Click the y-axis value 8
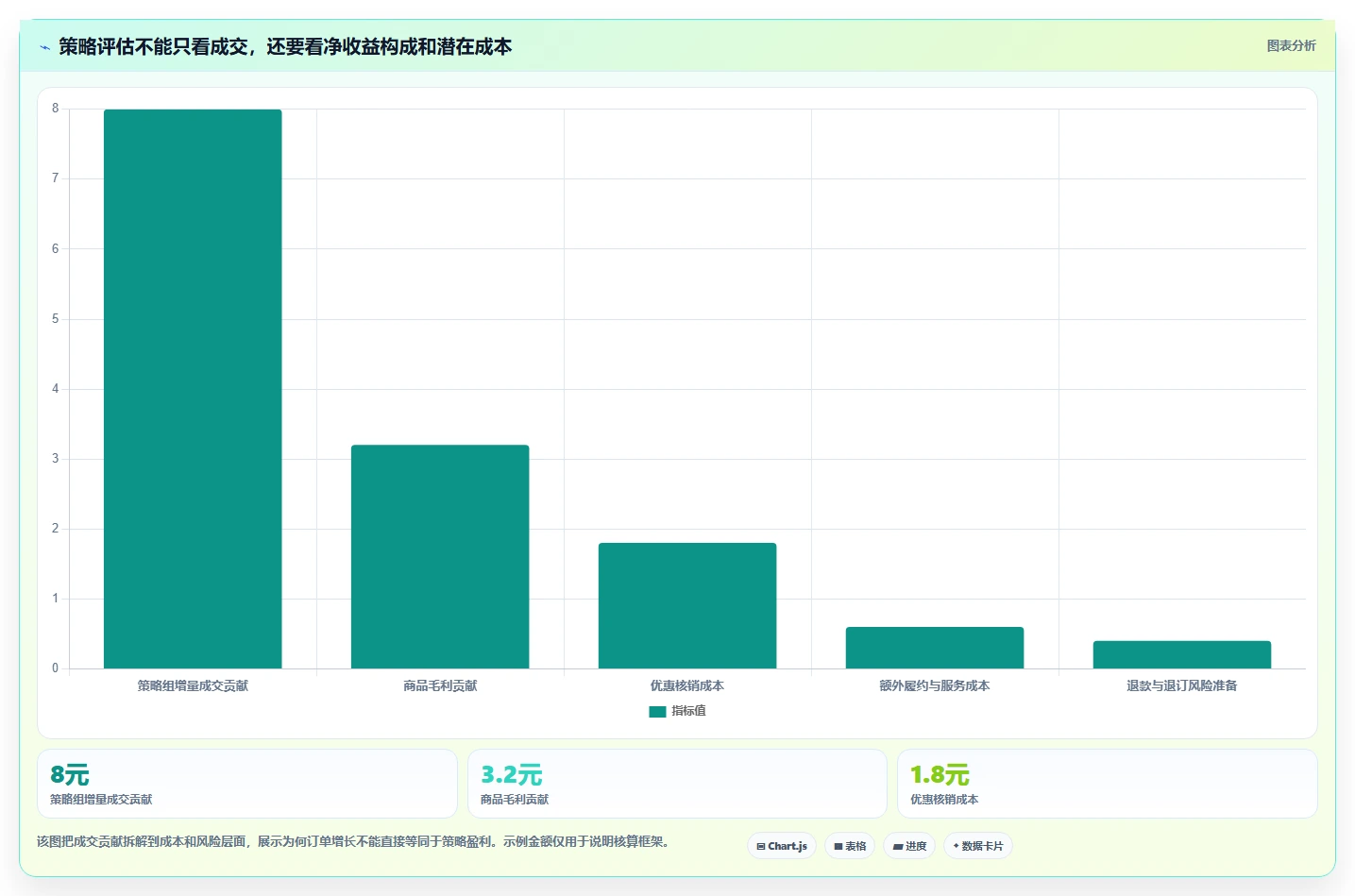 click(x=56, y=109)
